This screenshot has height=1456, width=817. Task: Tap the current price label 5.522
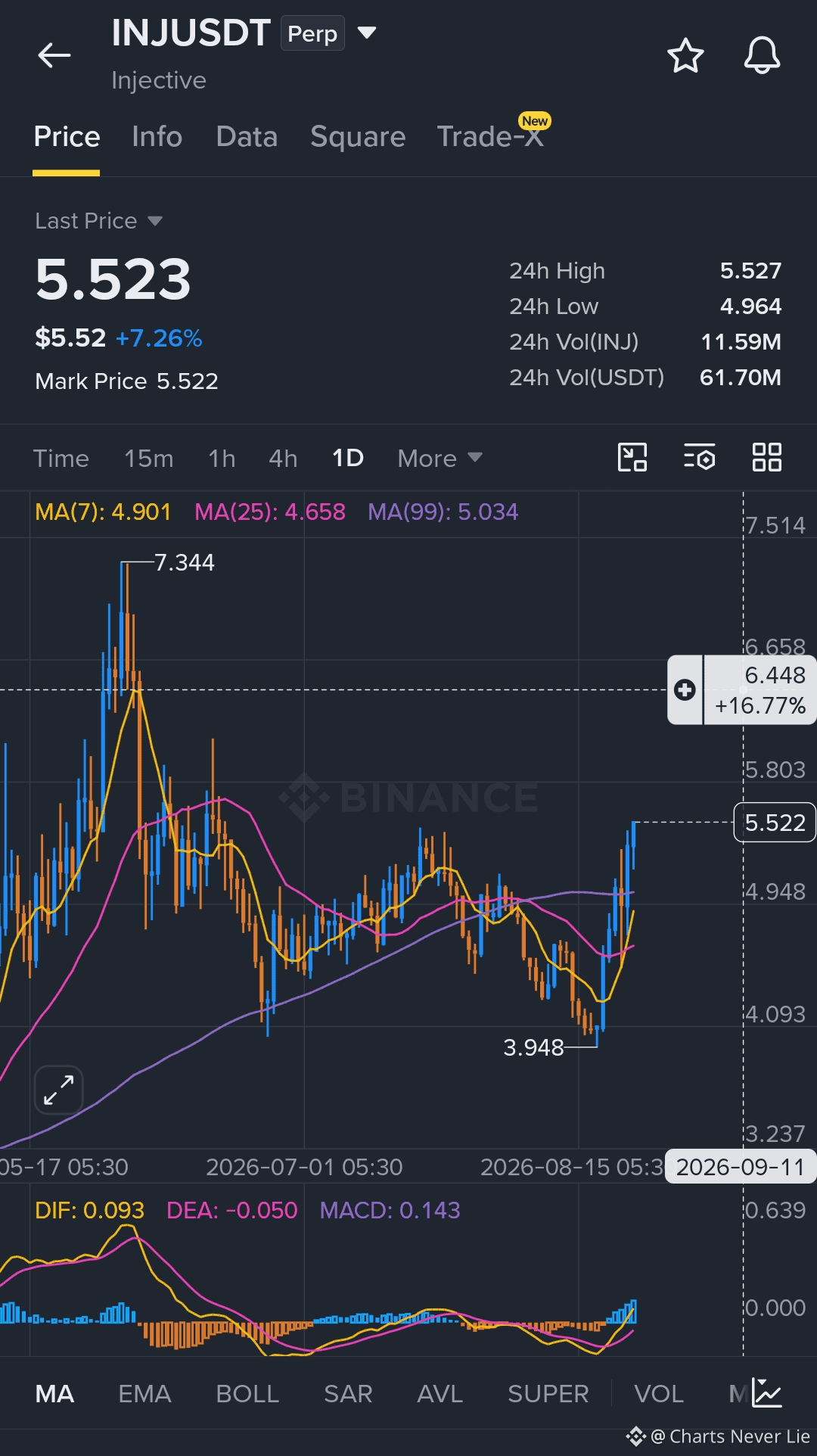[775, 823]
